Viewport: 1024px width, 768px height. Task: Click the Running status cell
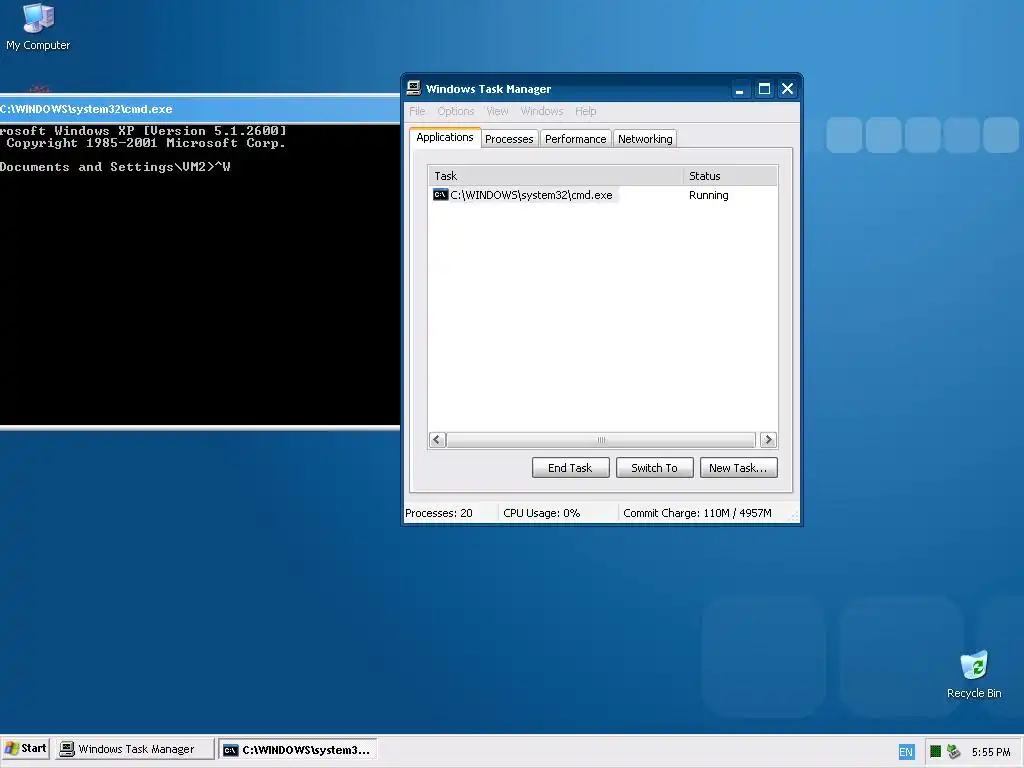(x=709, y=195)
